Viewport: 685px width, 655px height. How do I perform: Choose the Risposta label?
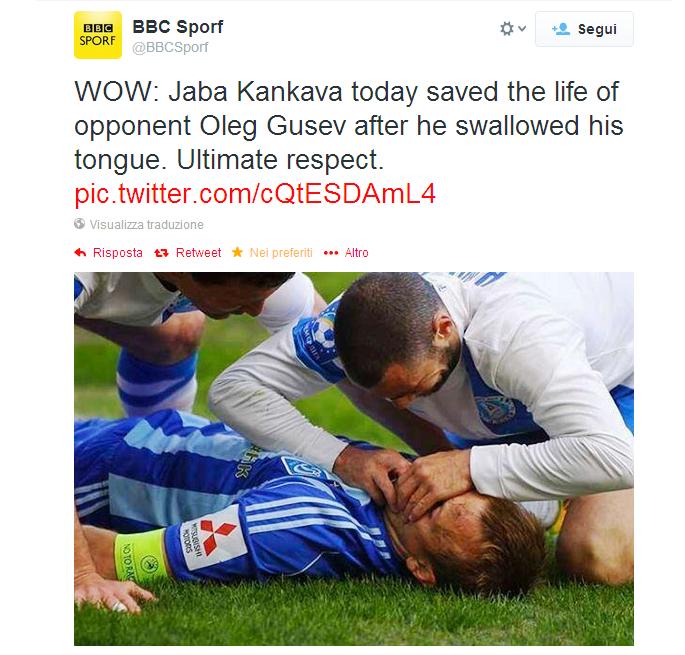(118, 253)
